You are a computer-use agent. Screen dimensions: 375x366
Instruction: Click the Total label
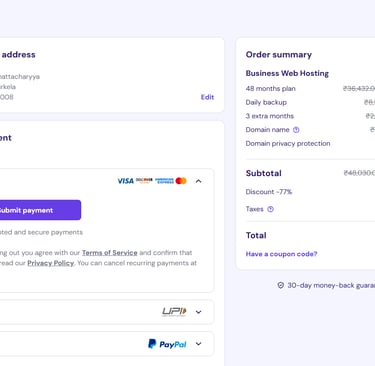point(256,235)
